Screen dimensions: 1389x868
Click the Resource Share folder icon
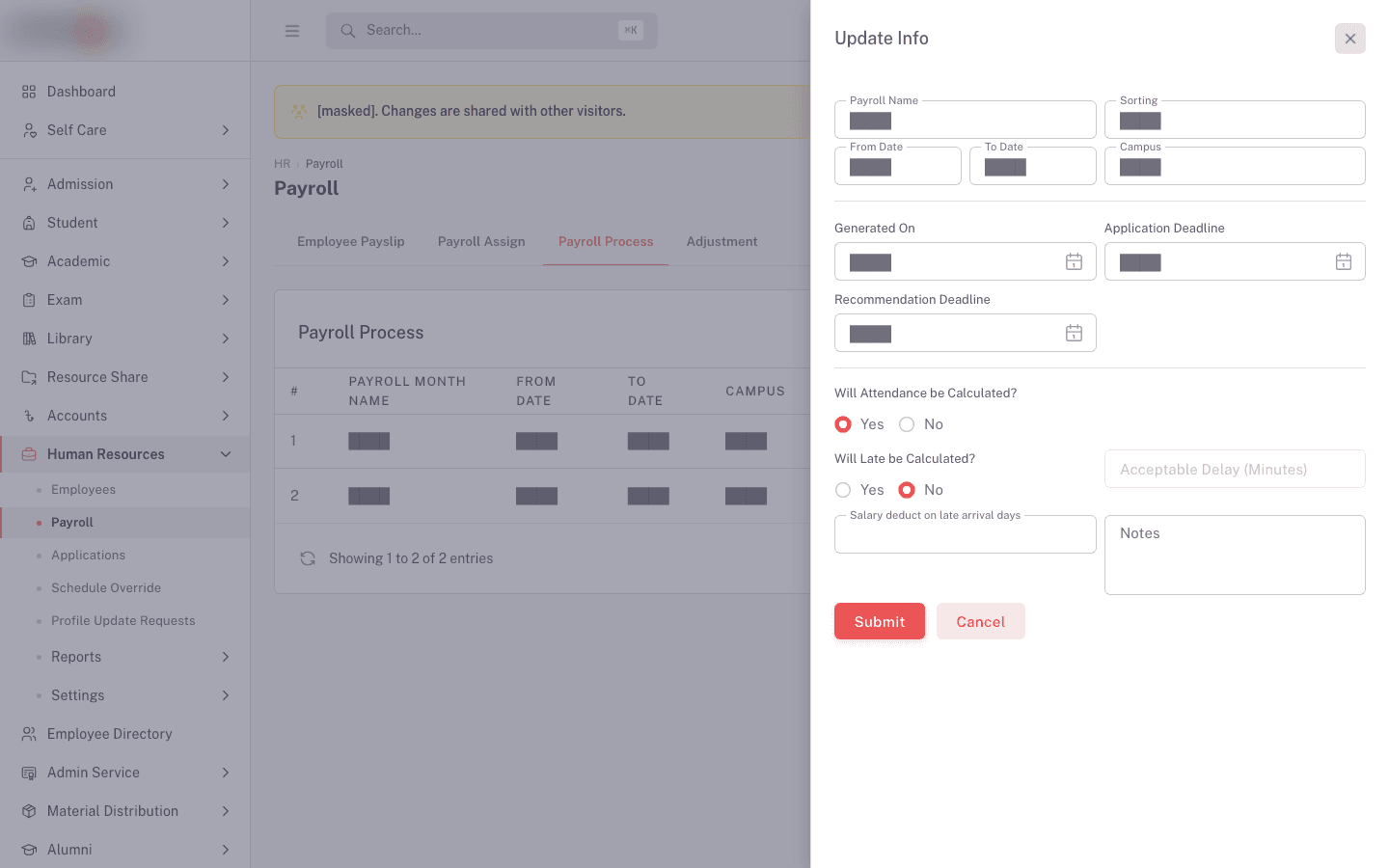pos(29,377)
